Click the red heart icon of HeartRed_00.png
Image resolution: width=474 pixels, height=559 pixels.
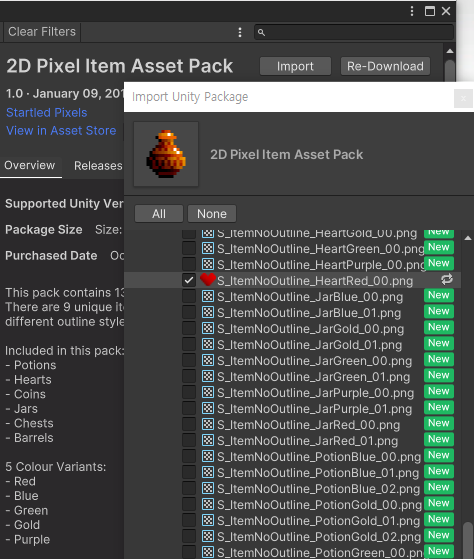click(x=207, y=280)
